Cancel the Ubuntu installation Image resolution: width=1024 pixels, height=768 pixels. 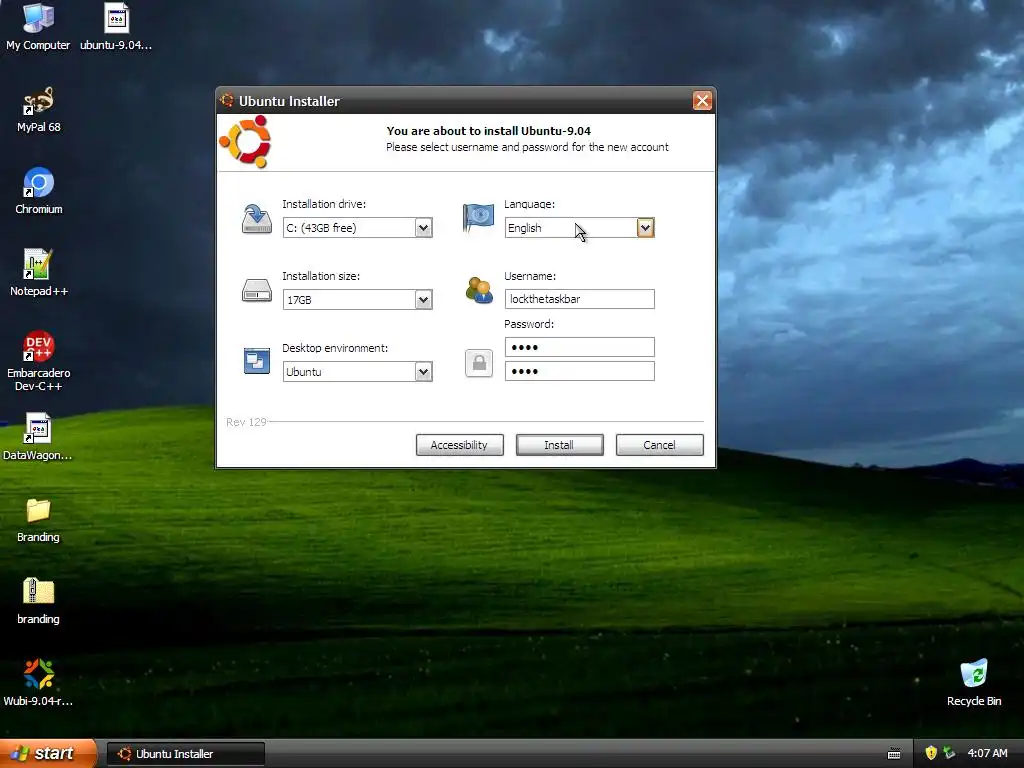[660, 445]
